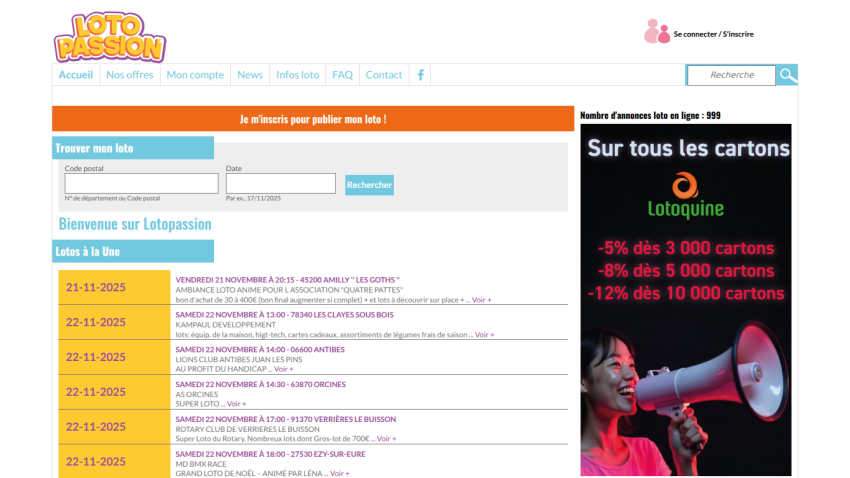Click the Loto Passion logo

tap(110, 37)
